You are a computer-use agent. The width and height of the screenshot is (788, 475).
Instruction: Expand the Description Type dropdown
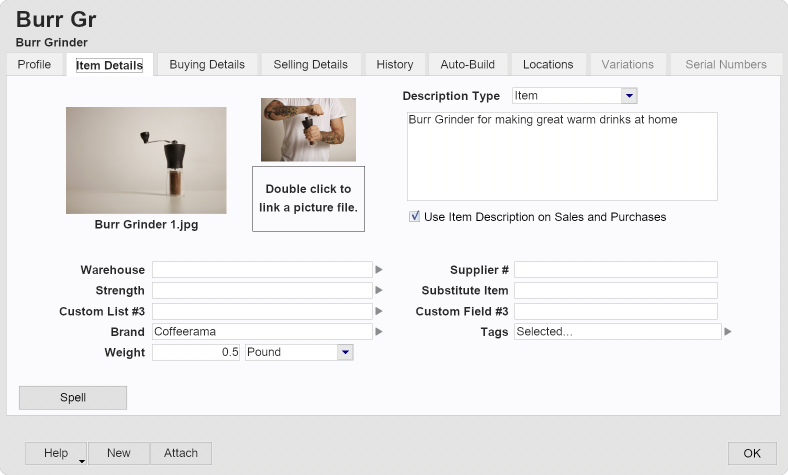(x=629, y=96)
